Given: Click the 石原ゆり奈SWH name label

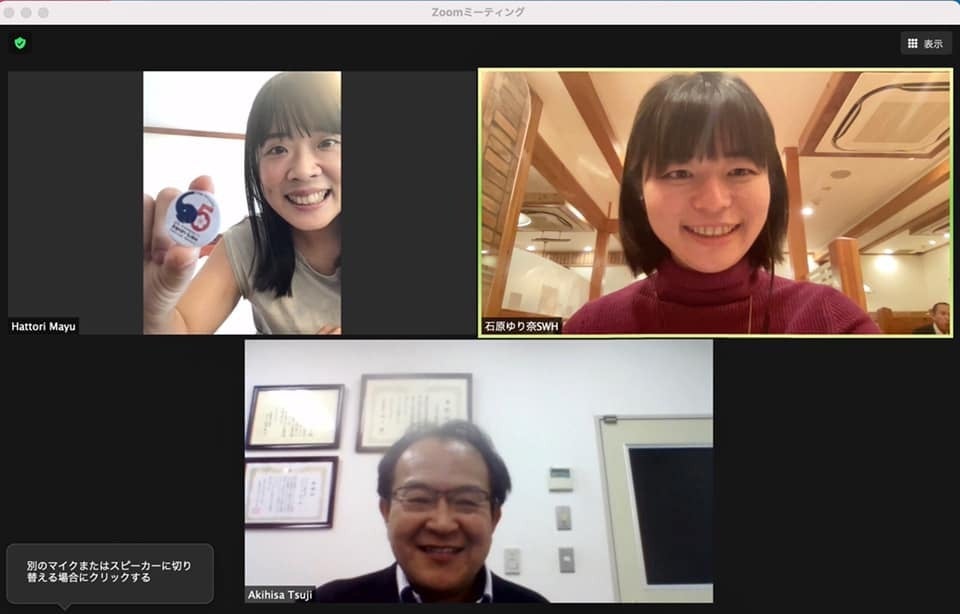Looking at the screenshot, I should click(521, 326).
